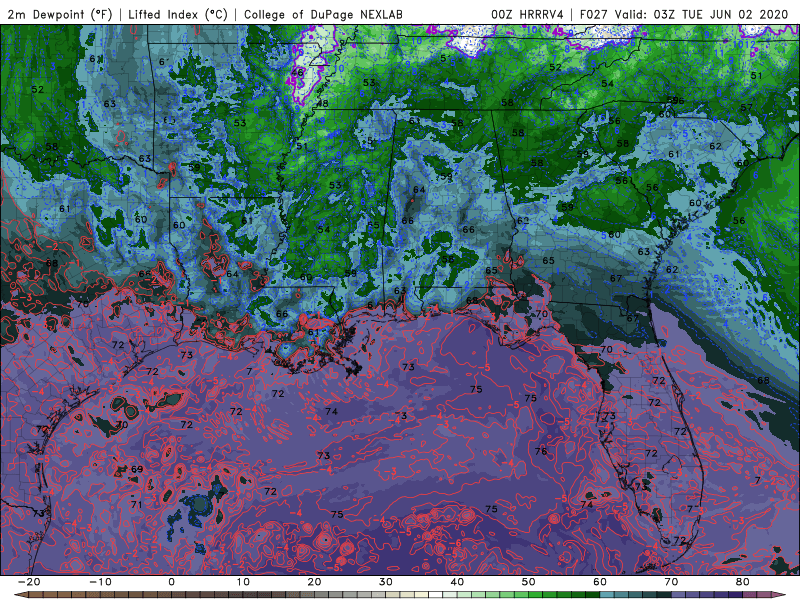The height and width of the screenshot is (600, 800).
Task: Click the "Valid: 03Z TUE JUN 02 2020" text
Action: [702, 14]
